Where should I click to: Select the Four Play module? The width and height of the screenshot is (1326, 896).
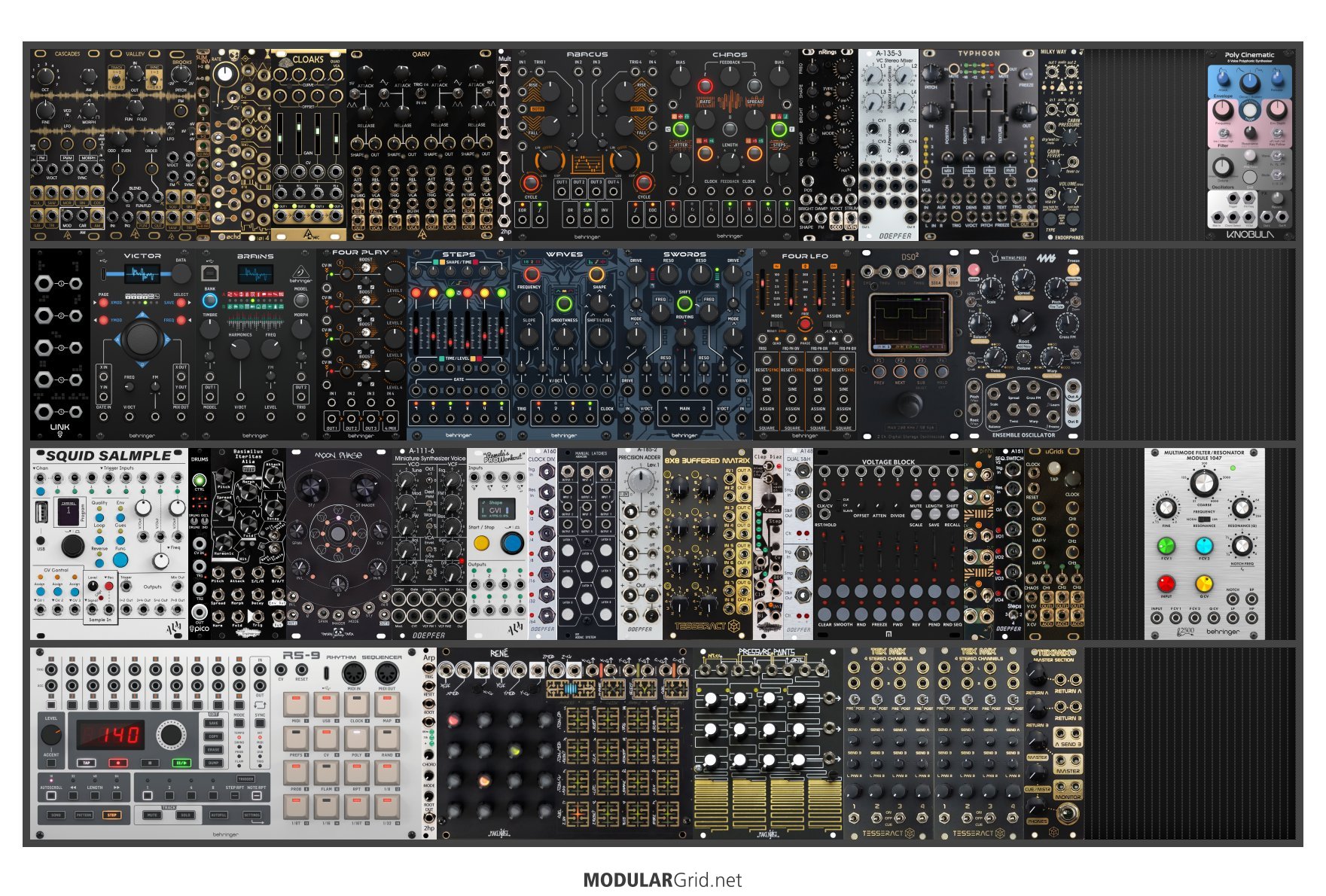(361, 344)
